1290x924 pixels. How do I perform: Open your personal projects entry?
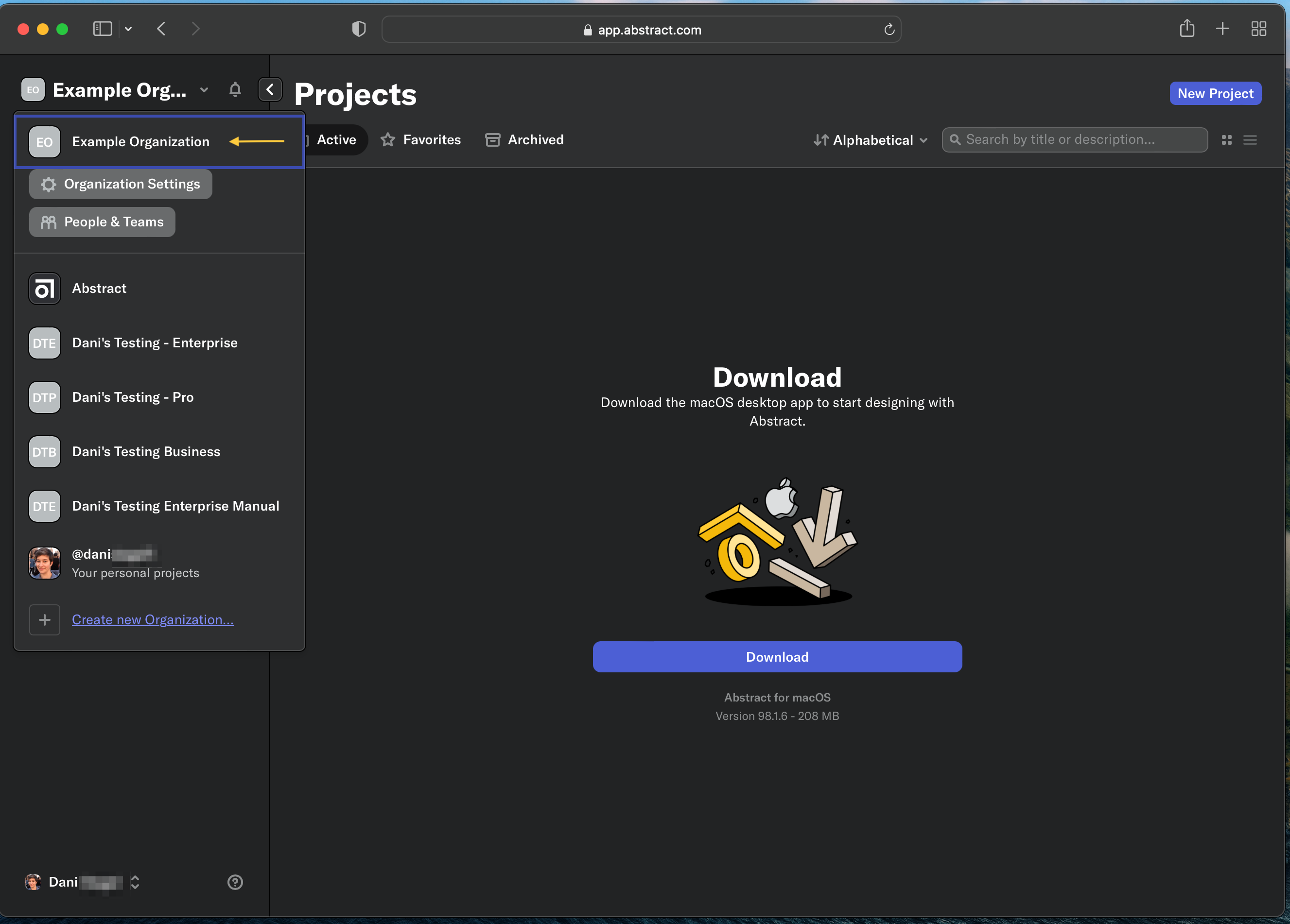[159, 563]
